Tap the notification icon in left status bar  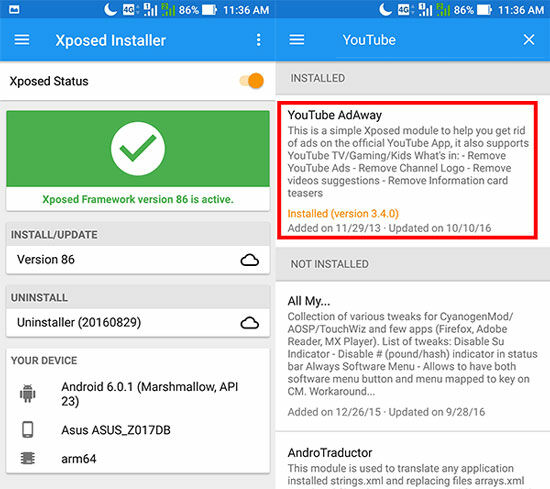(14, 9)
